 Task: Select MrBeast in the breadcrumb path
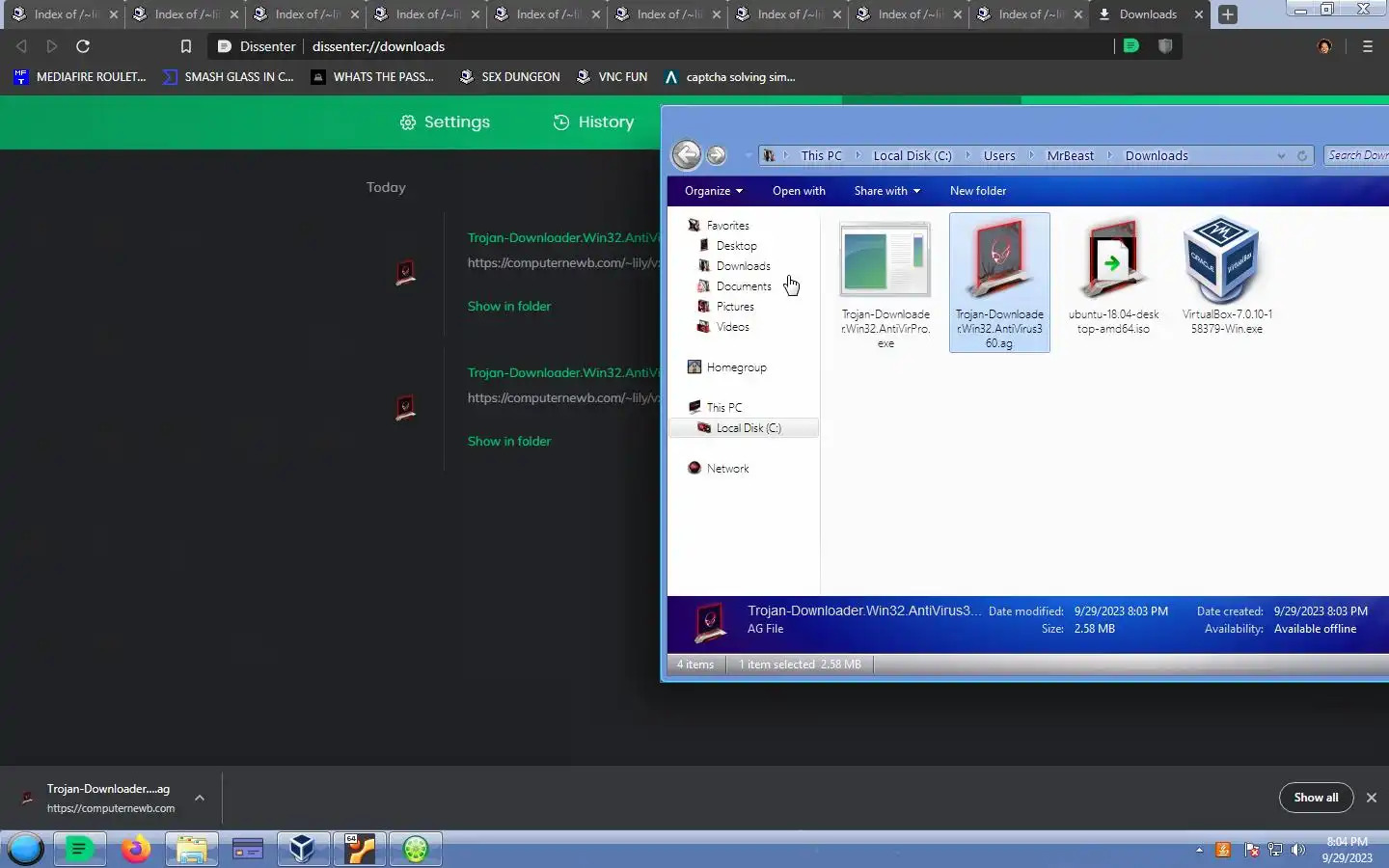1071,155
